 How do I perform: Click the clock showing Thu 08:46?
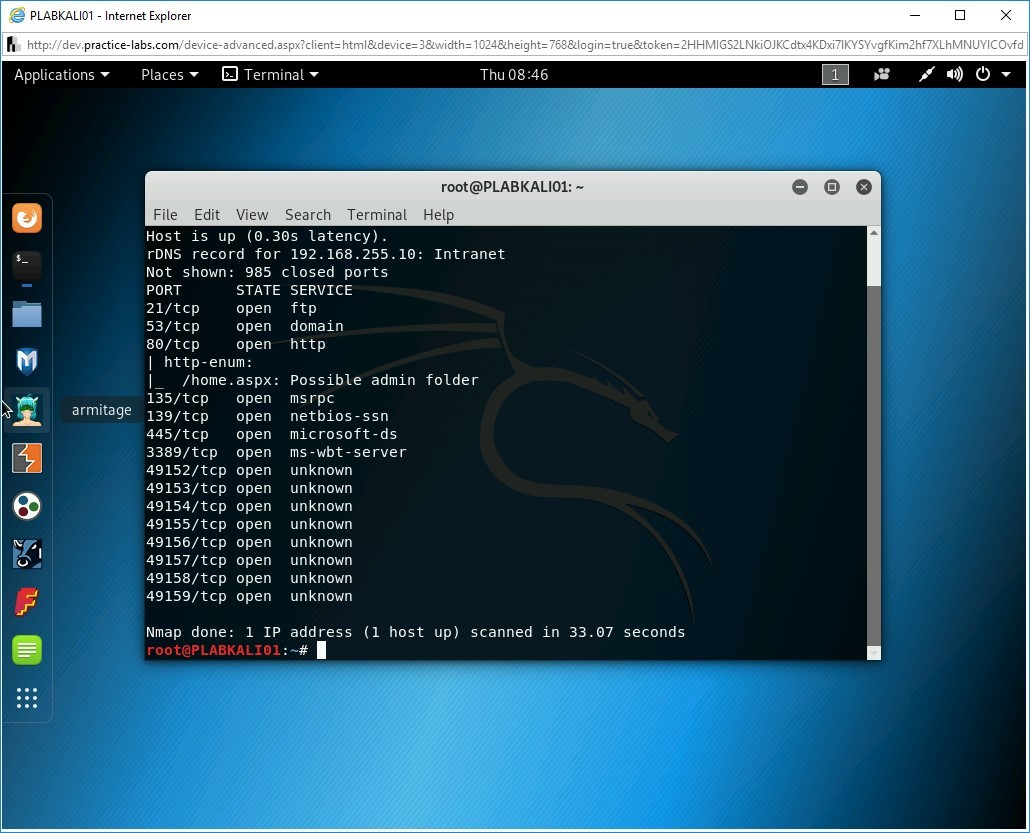pyautogui.click(x=514, y=75)
